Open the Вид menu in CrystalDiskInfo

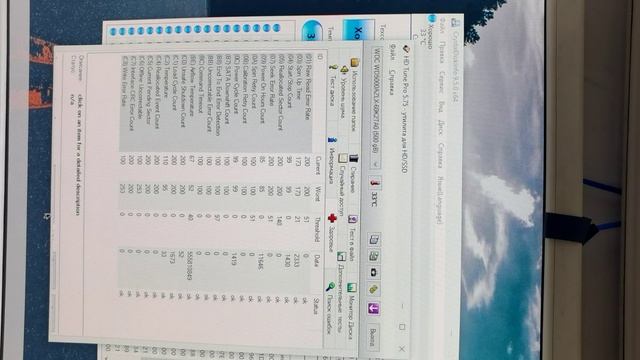click(x=441, y=107)
